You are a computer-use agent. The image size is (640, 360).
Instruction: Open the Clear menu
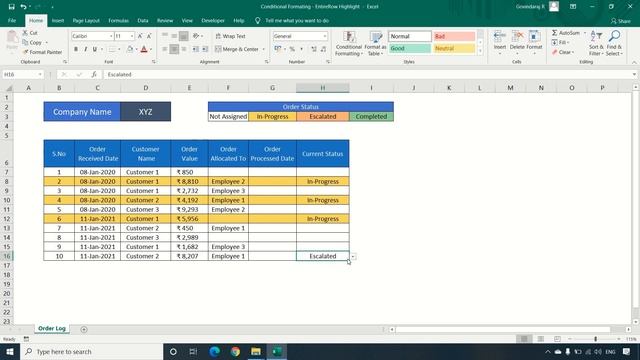click(563, 52)
